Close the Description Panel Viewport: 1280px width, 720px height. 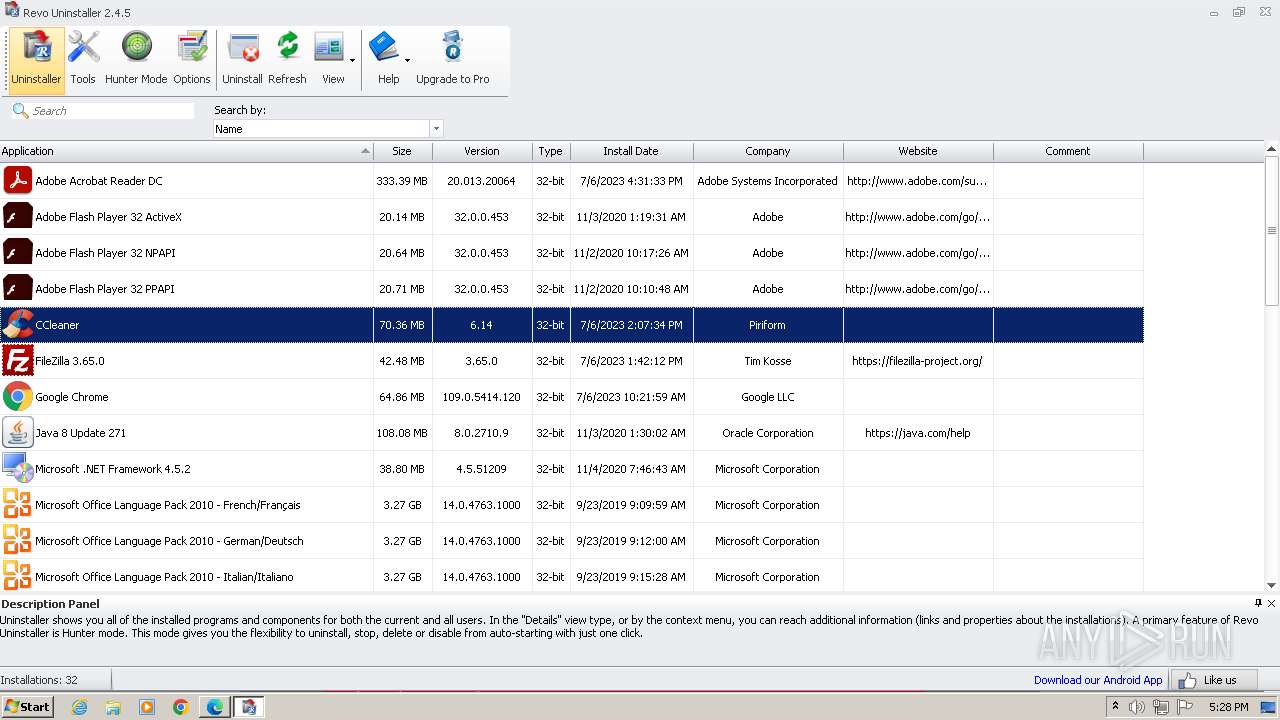(1272, 603)
